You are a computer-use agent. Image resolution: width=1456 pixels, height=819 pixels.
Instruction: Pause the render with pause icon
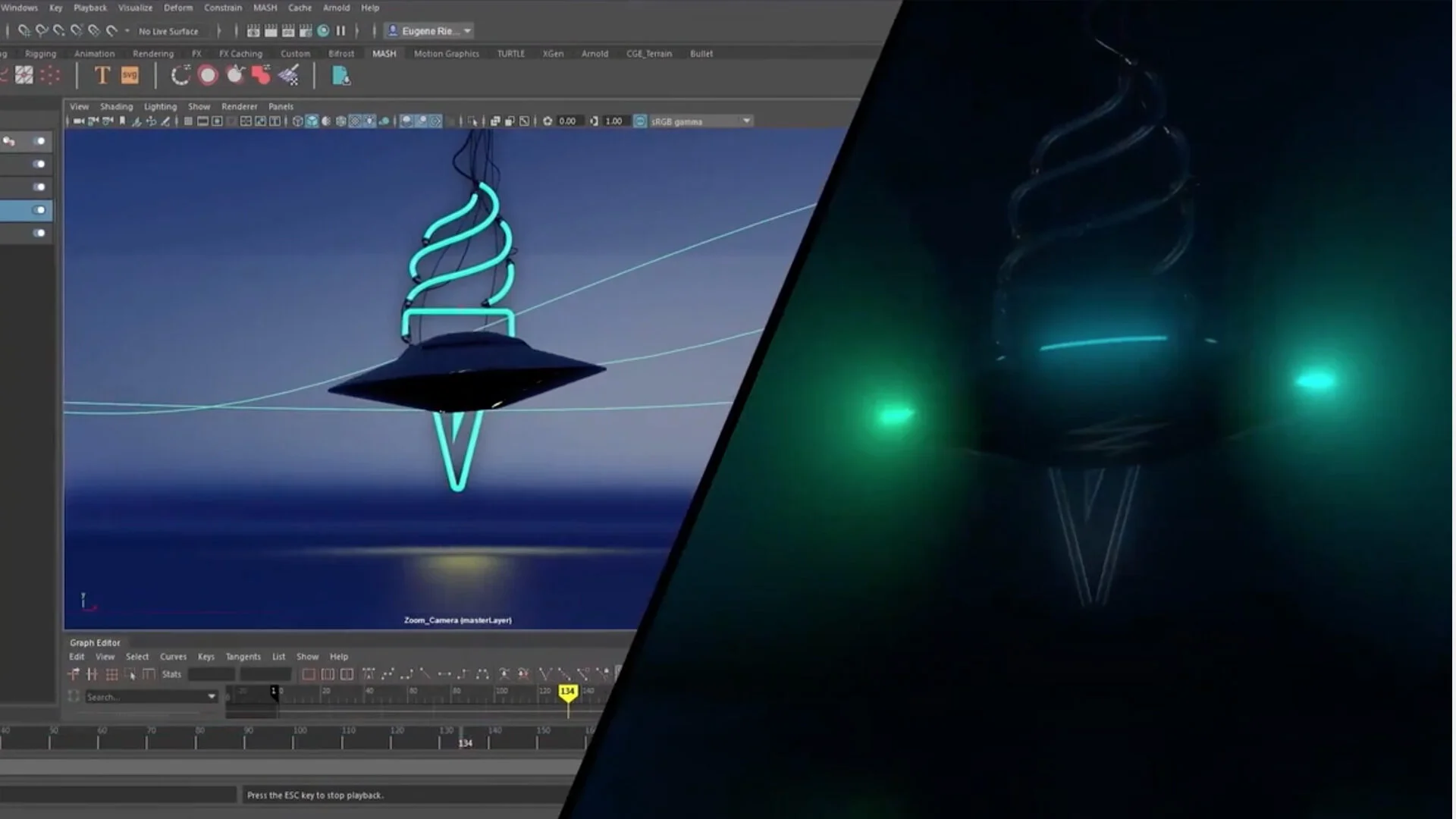pyautogui.click(x=340, y=31)
